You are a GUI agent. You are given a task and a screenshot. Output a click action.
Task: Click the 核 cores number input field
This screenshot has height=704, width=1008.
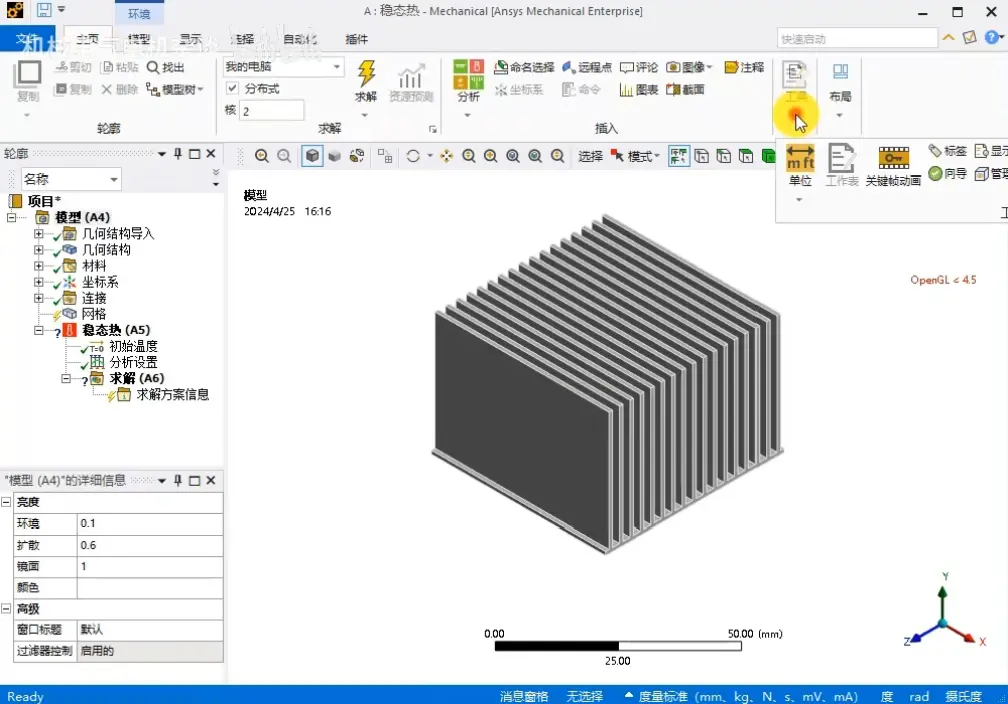272,111
